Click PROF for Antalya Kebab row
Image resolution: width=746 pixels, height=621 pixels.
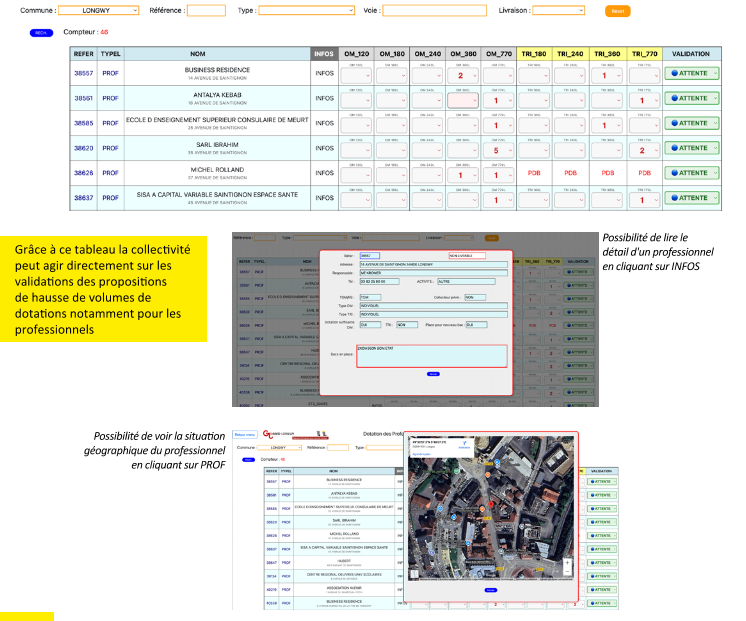click(x=110, y=98)
